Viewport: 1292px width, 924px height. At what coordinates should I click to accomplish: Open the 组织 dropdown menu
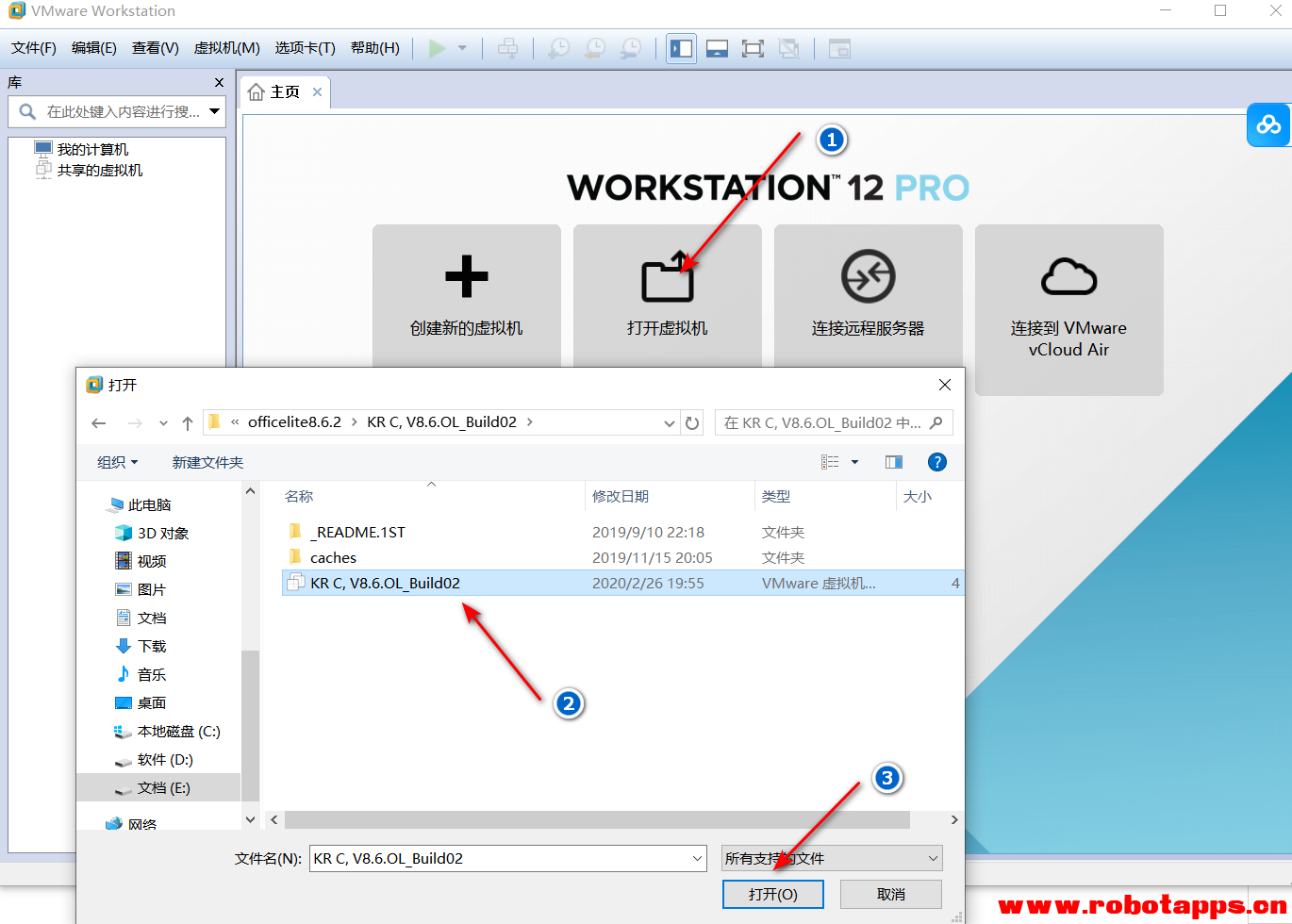point(118,462)
